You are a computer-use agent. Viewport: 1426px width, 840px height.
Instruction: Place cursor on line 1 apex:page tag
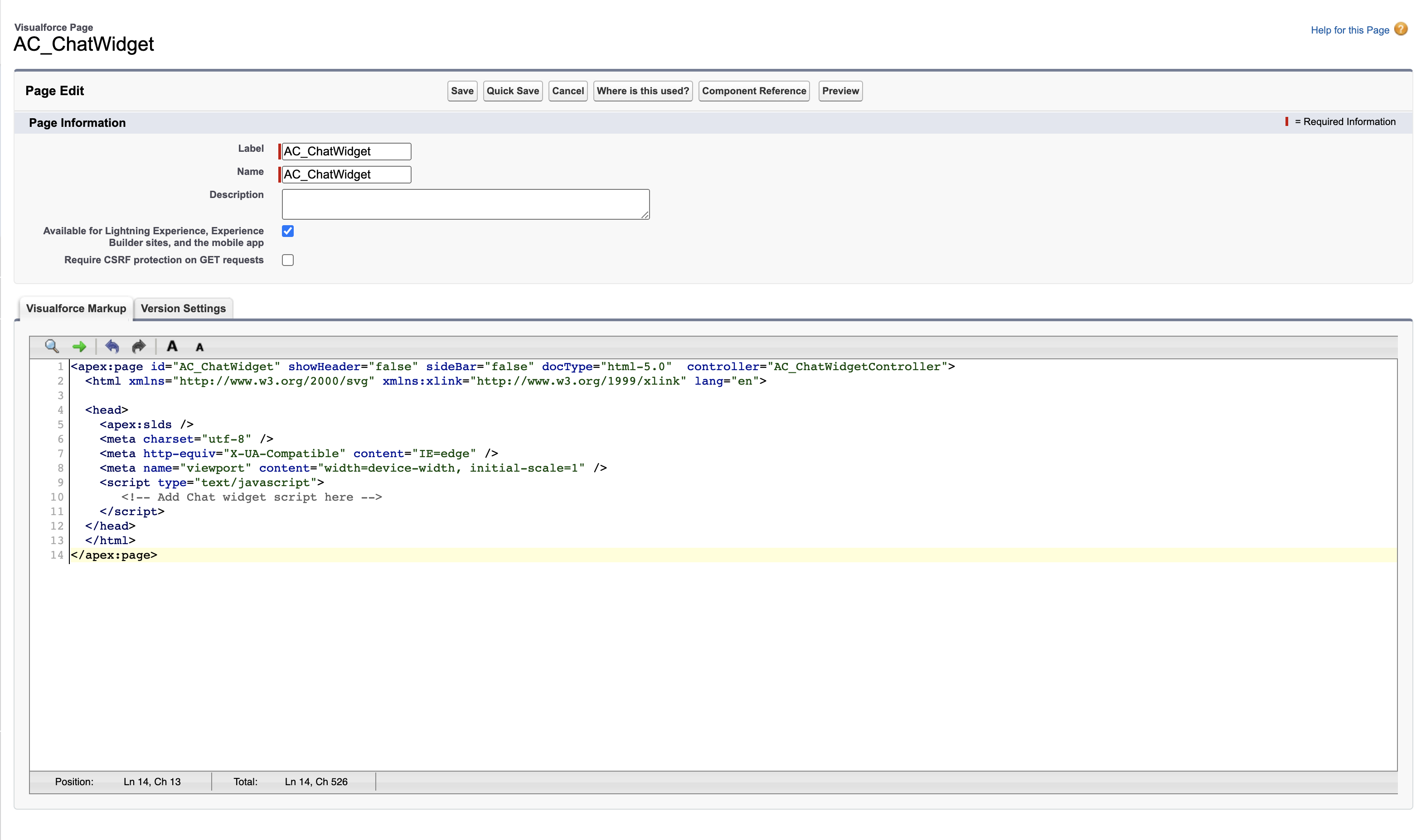[x=512, y=366]
